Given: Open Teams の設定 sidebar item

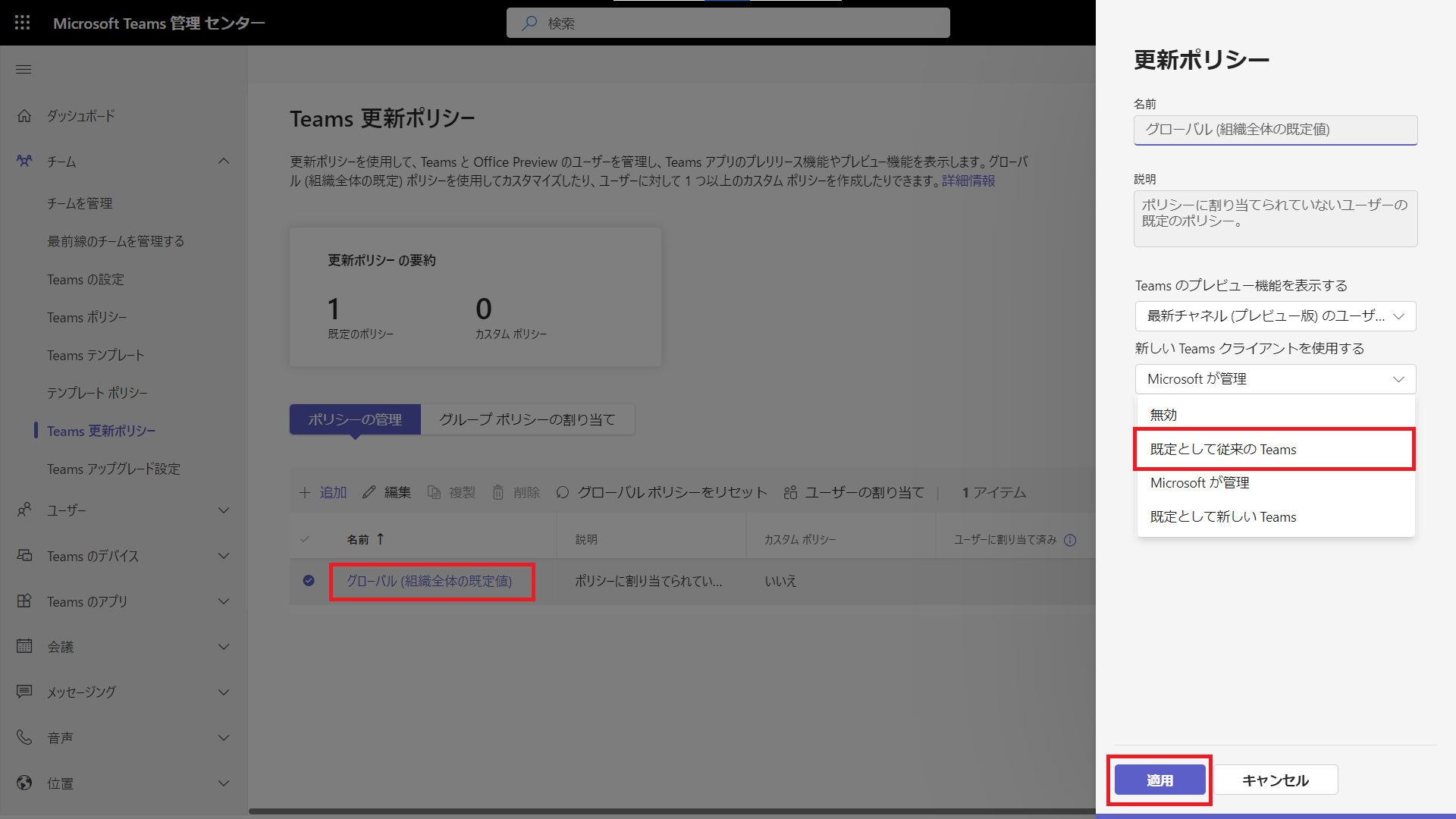Looking at the screenshot, I should pyautogui.click(x=86, y=280).
